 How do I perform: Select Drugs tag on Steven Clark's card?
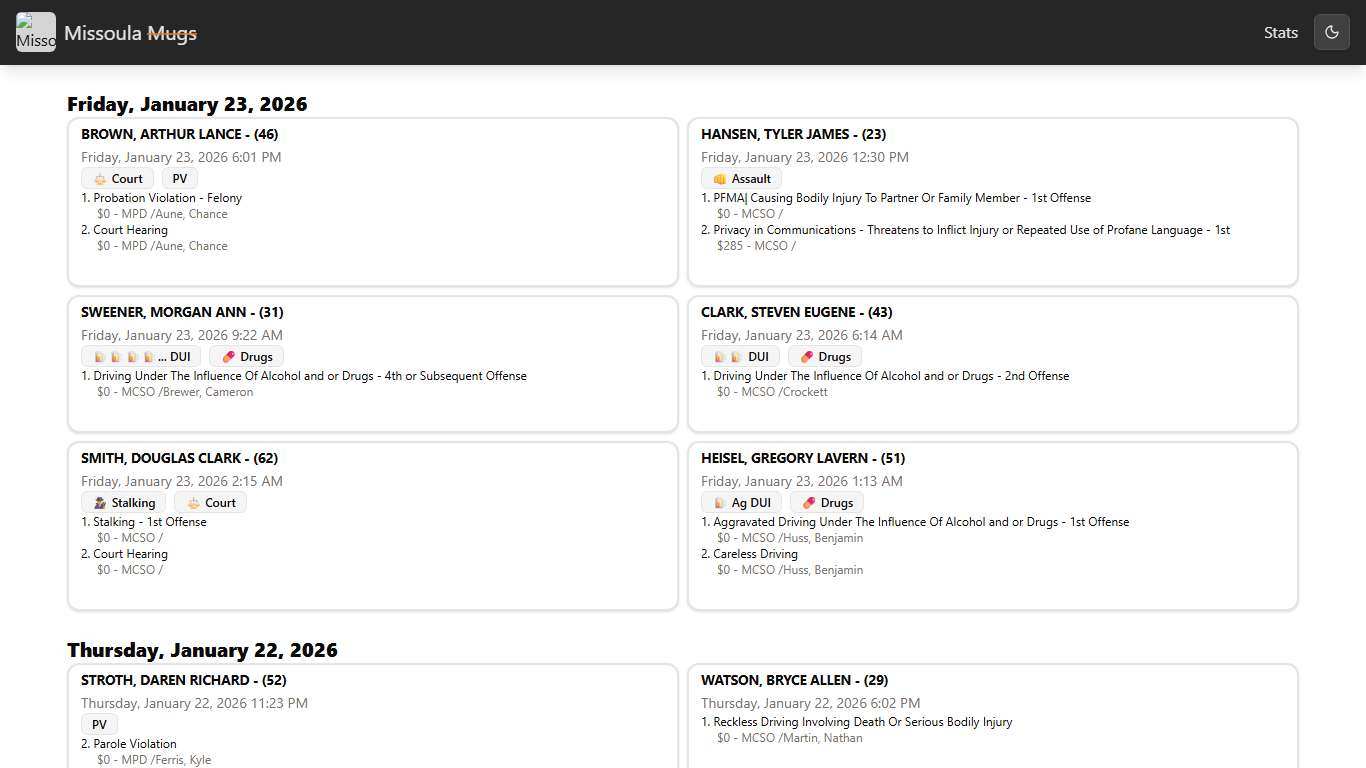(x=824, y=357)
